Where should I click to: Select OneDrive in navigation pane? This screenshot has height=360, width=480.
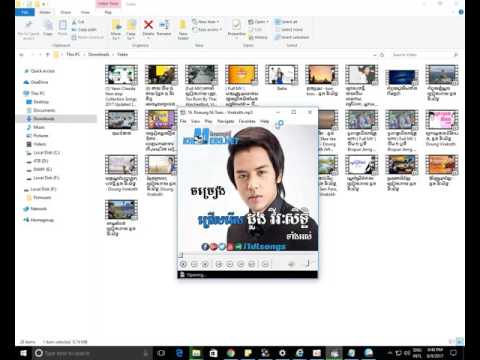36,82
